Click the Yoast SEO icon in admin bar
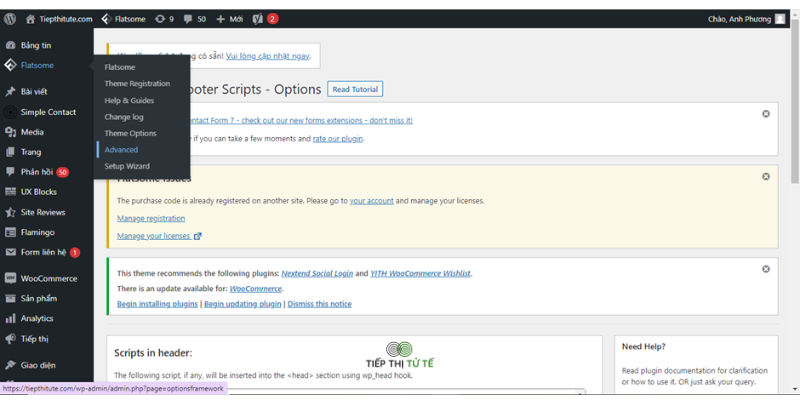 [x=258, y=19]
